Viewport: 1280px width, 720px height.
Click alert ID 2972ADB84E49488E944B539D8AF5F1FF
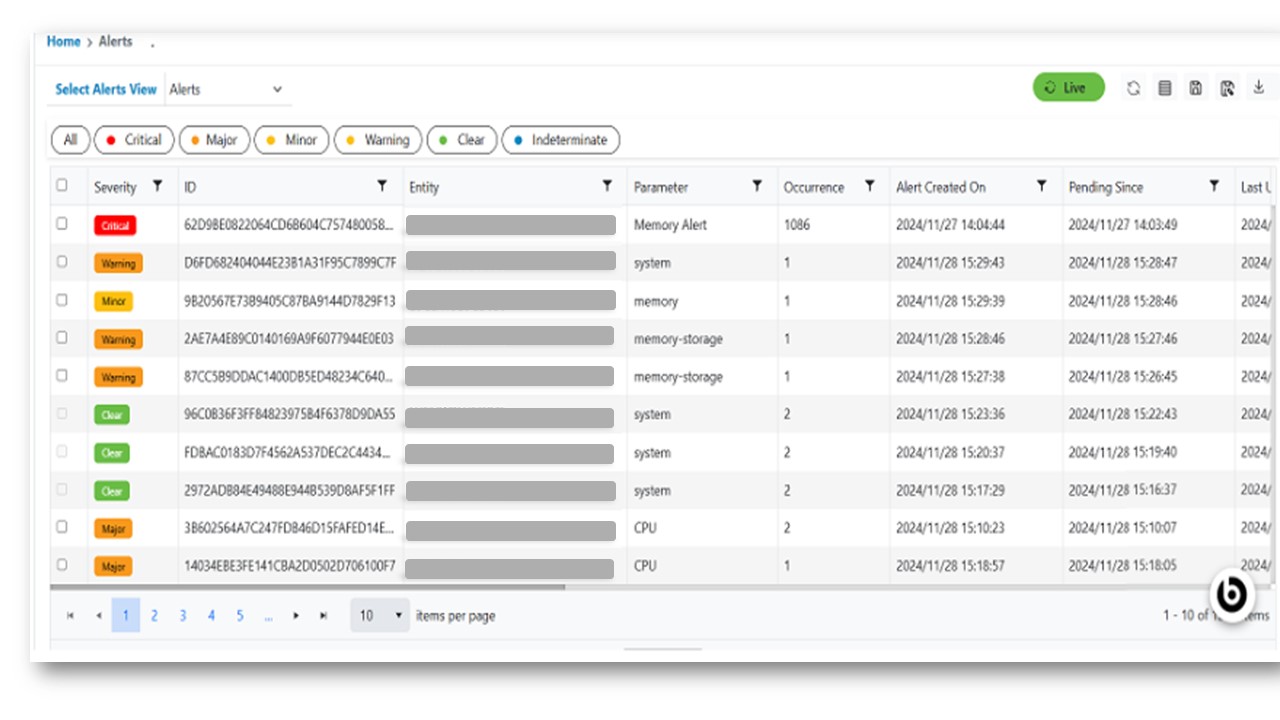point(290,491)
